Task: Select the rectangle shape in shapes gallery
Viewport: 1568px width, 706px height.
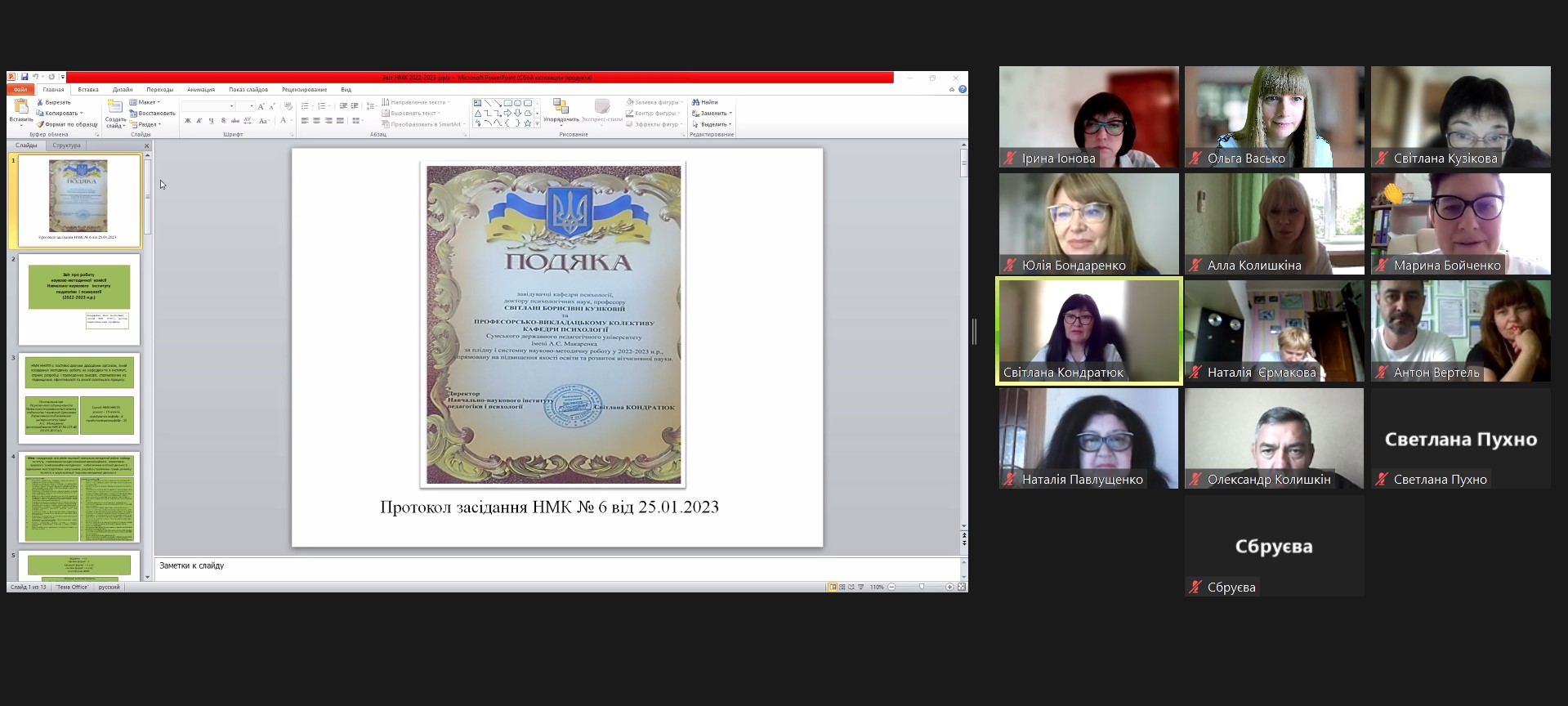Action: (x=507, y=103)
